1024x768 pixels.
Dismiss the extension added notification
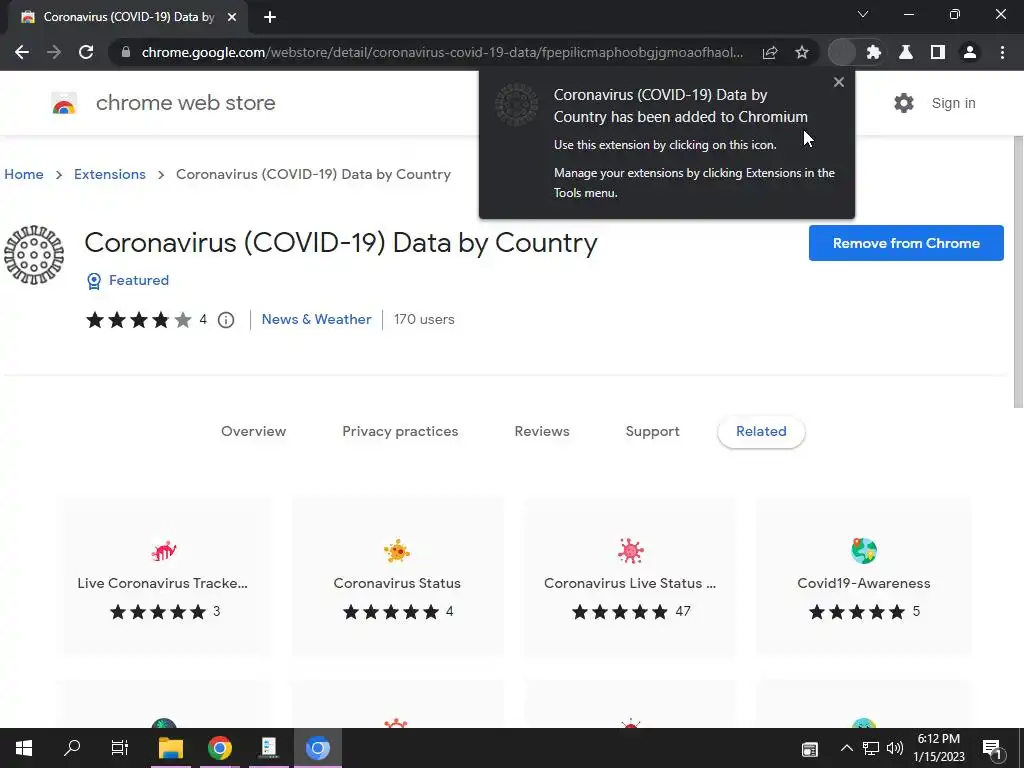pos(839,82)
